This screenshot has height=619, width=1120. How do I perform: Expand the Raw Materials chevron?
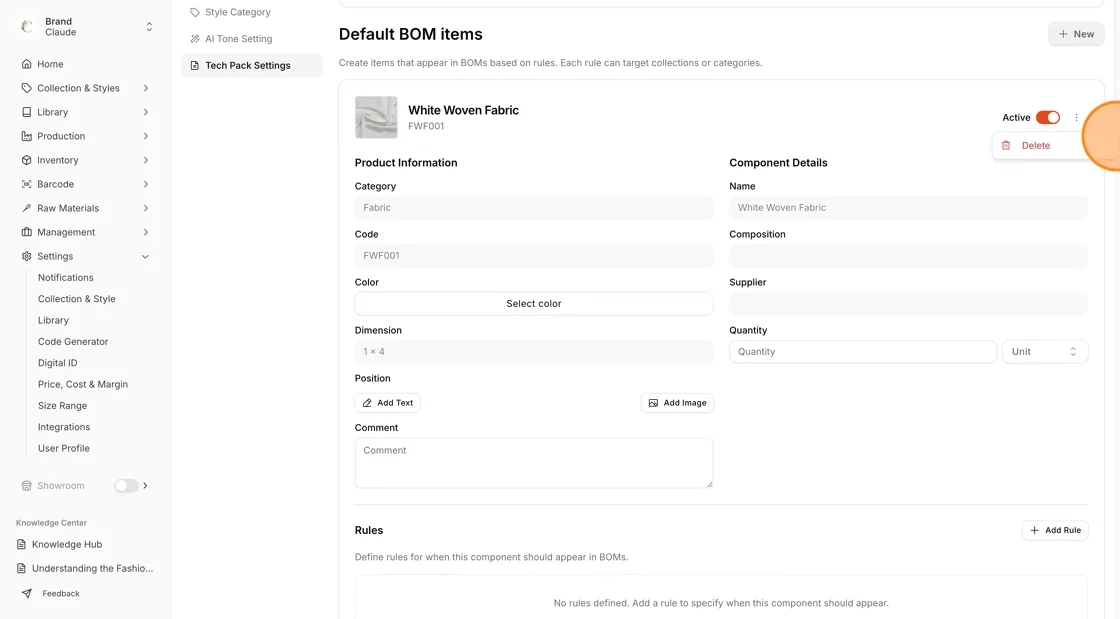[x=146, y=208]
